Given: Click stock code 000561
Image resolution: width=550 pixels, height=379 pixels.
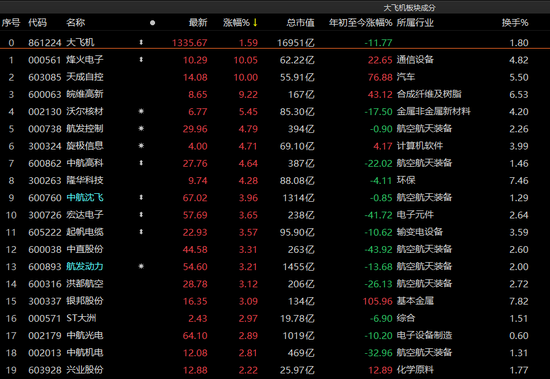Looking at the screenshot, I should click(x=45, y=60).
